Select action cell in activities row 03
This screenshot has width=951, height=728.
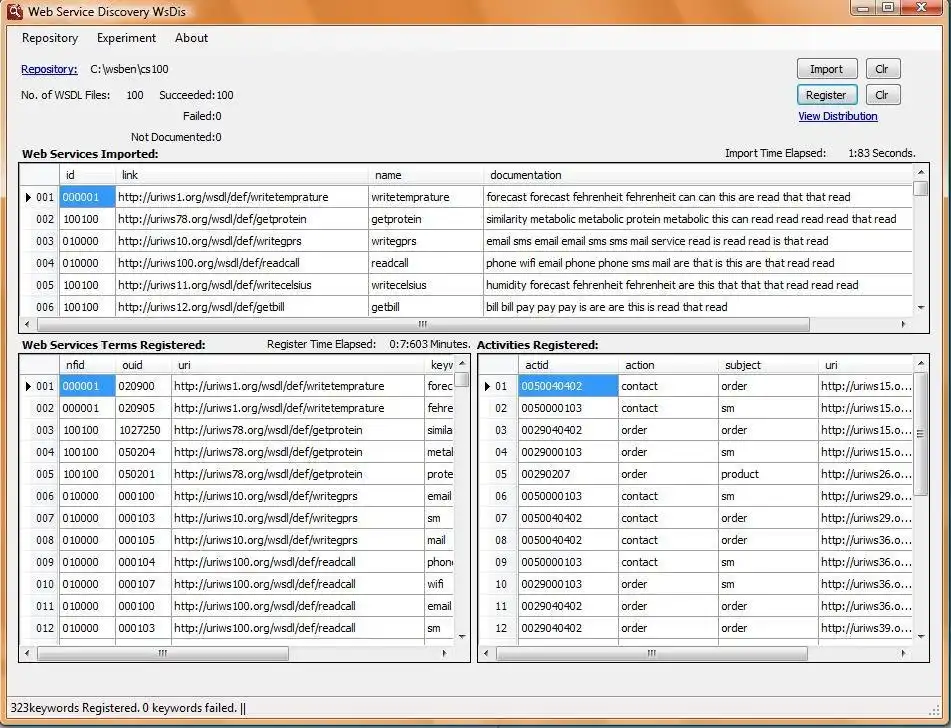click(x=668, y=430)
